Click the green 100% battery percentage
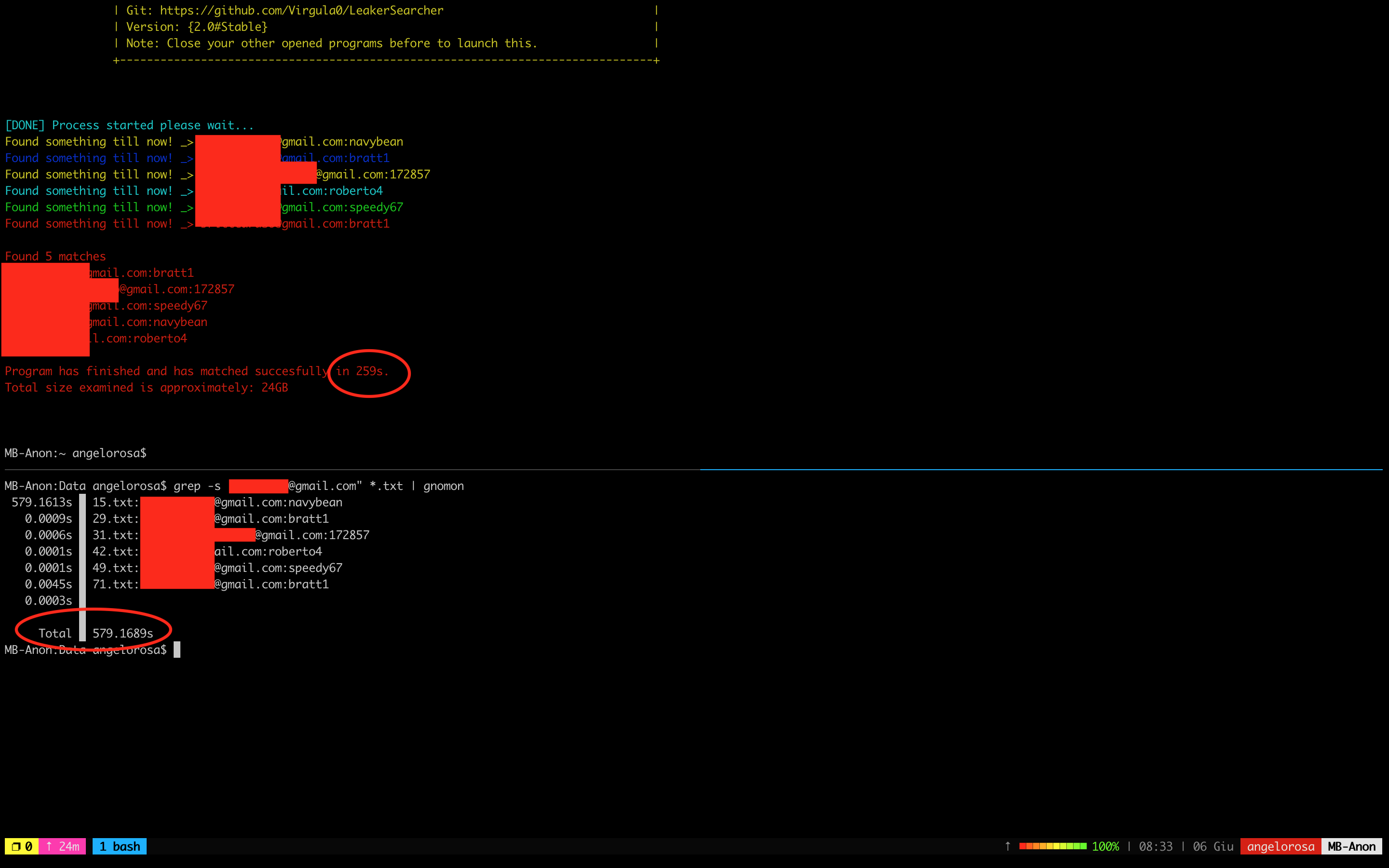1389x868 pixels. (1105, 846)
